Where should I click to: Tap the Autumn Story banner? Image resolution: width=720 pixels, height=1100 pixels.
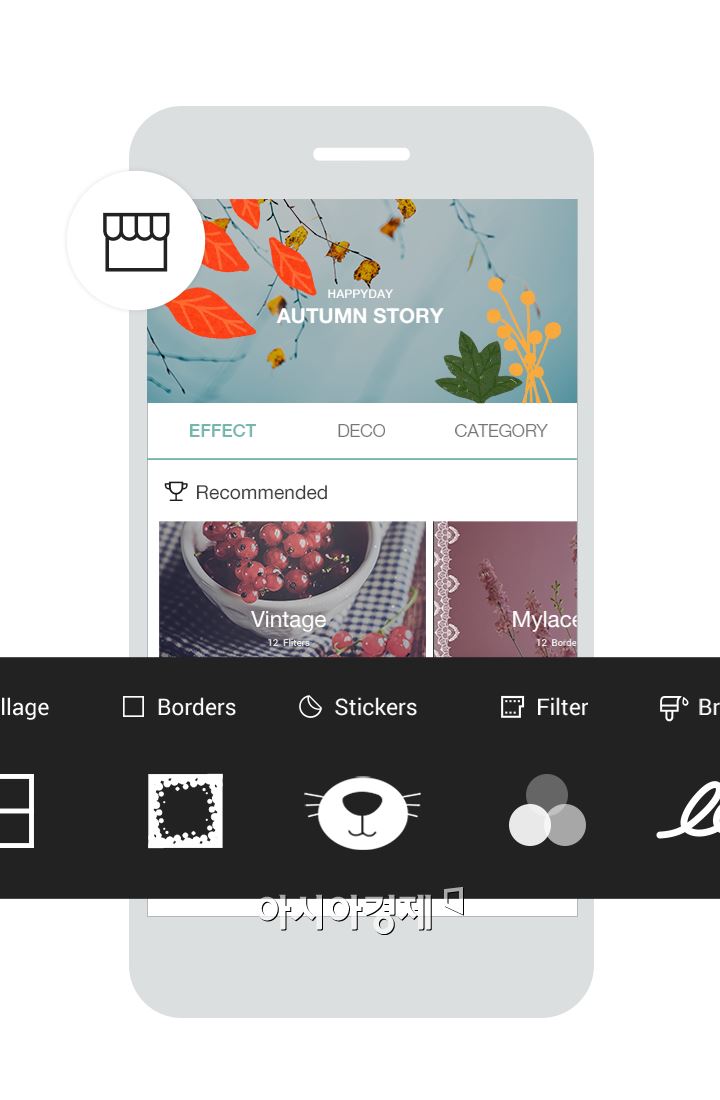pyautogui.click(x=362, y=301)
